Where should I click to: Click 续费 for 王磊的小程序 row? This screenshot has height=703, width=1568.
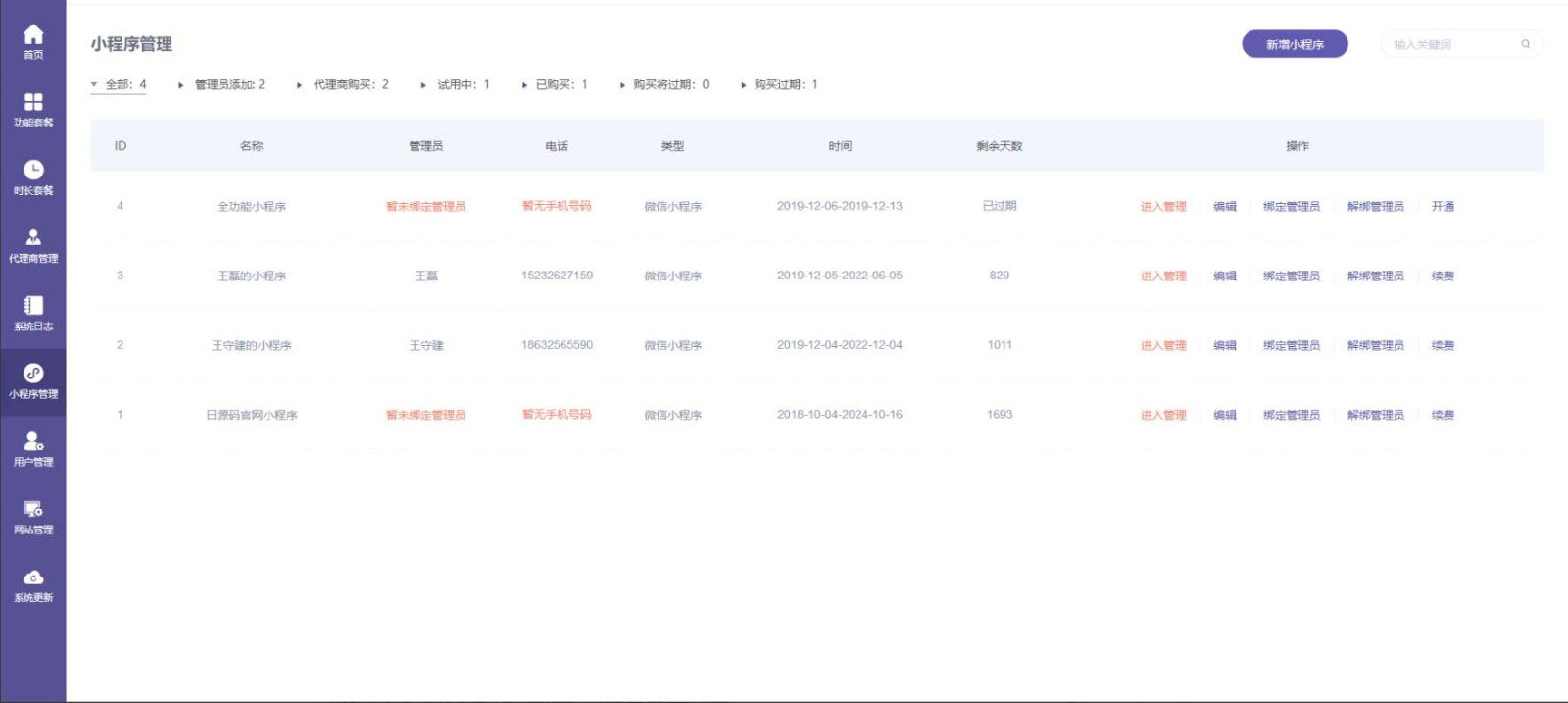(1443, 276)
